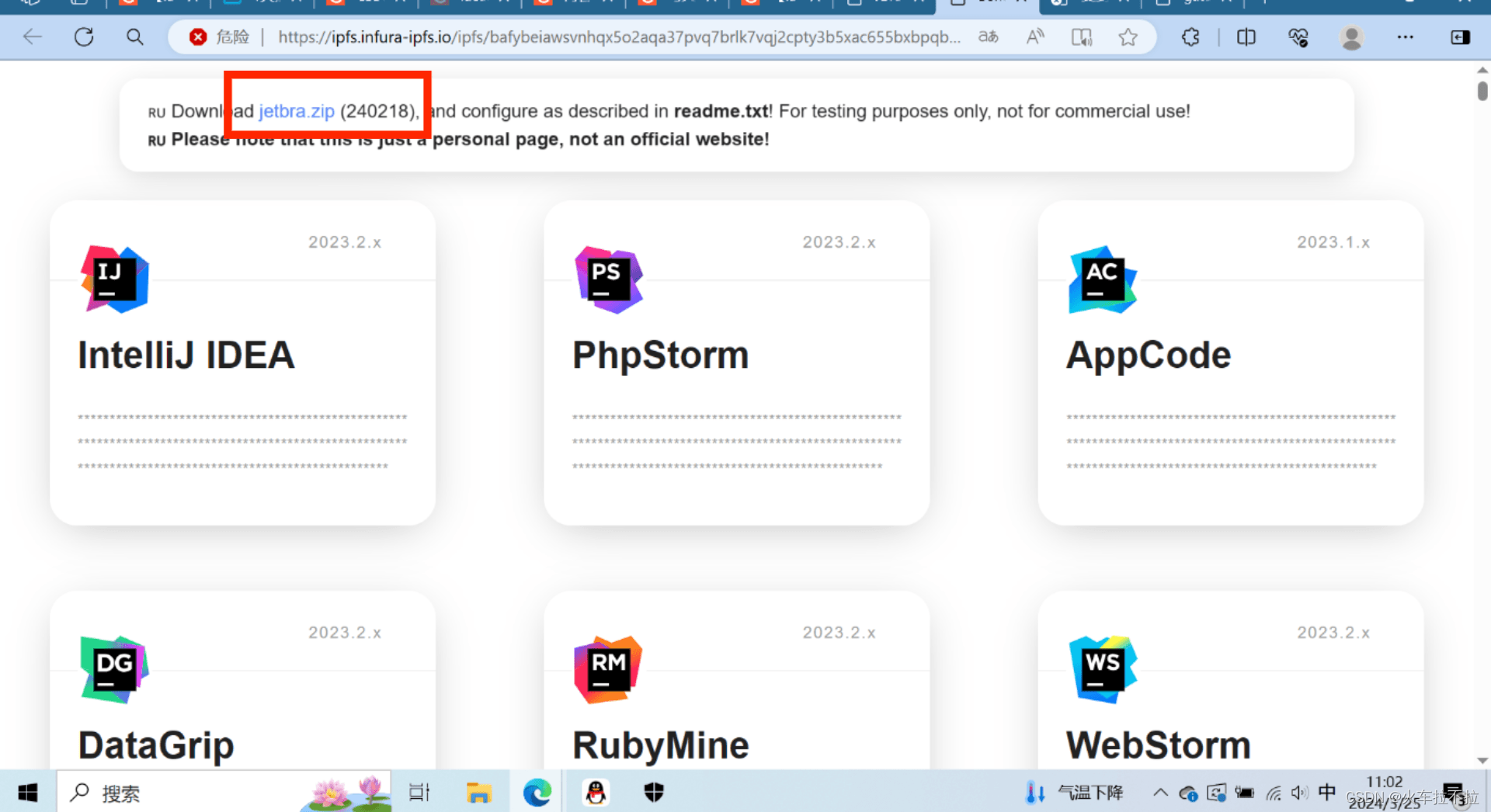This screenshot has height=812, width=1491.
Task: Switch to Microsoft Edge on the taskbar
Action: tap(537, 793)
